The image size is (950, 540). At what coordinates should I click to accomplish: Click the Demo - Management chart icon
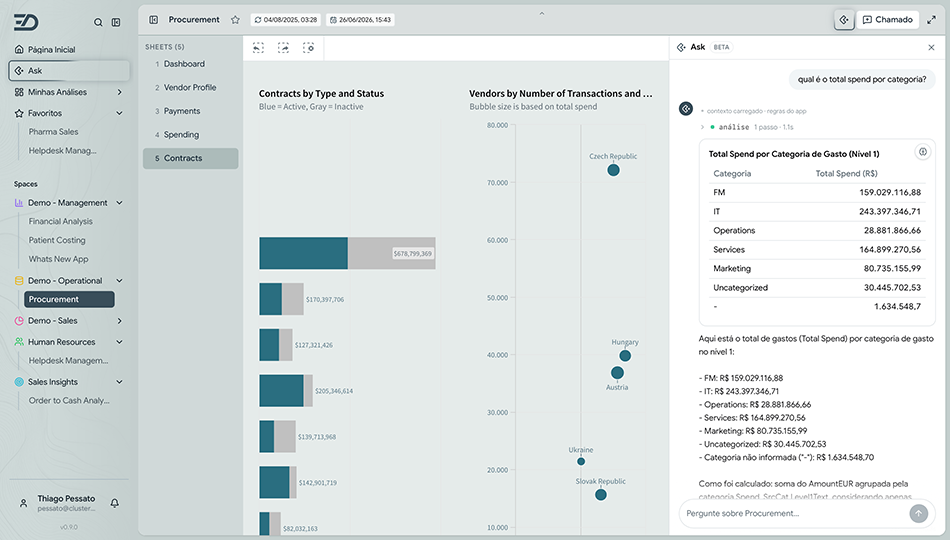19,203
